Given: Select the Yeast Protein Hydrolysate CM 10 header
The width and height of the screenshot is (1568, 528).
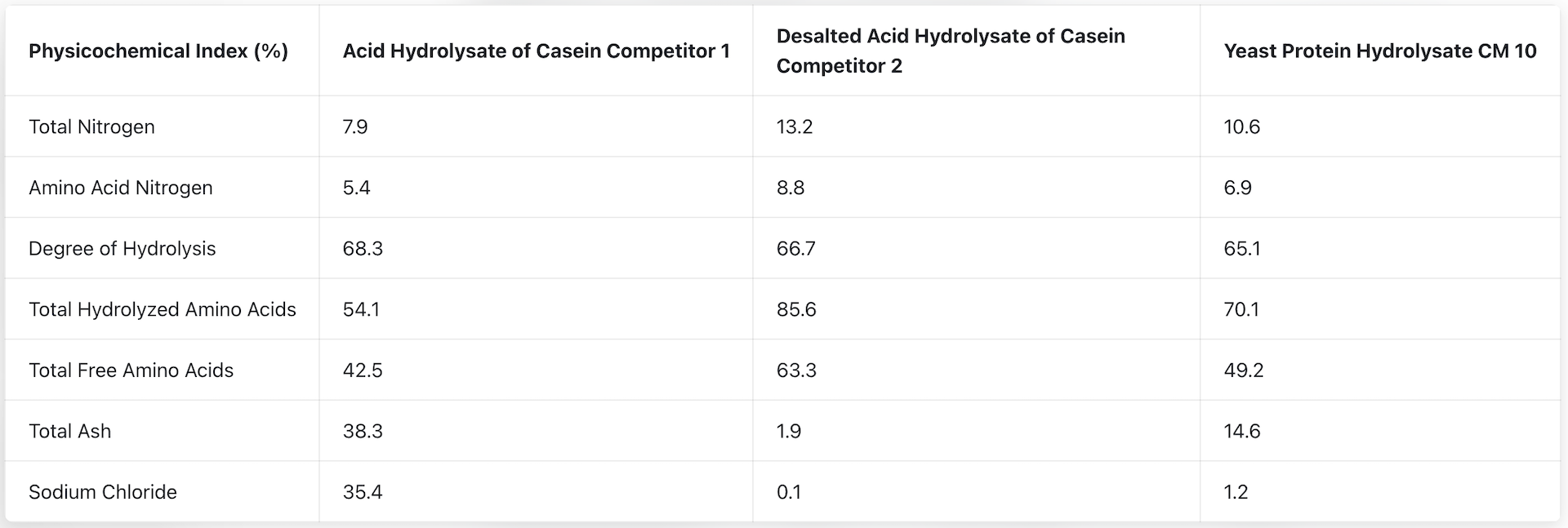Looking at the screenshot, I should [x=1380, y=51].
